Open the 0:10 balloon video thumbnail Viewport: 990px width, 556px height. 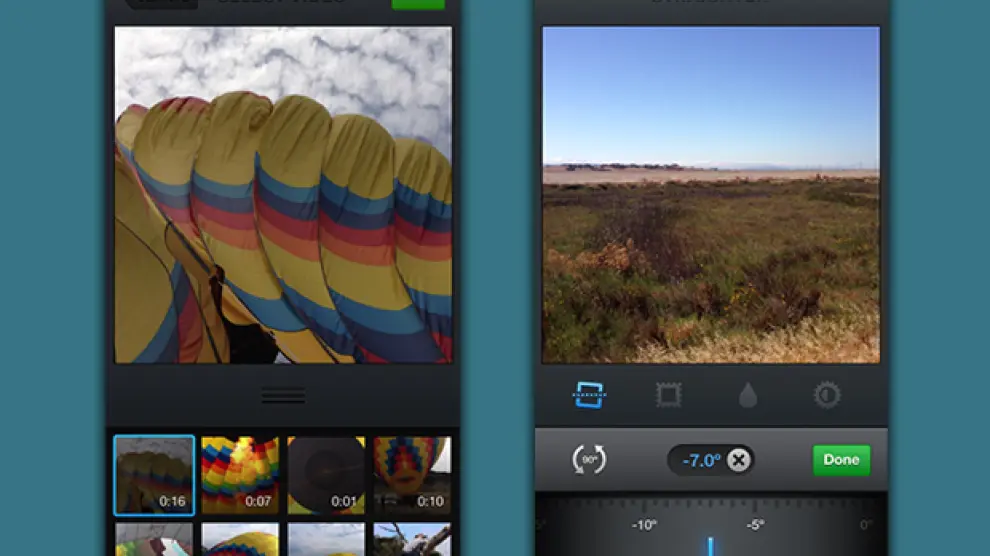(412, 474)
